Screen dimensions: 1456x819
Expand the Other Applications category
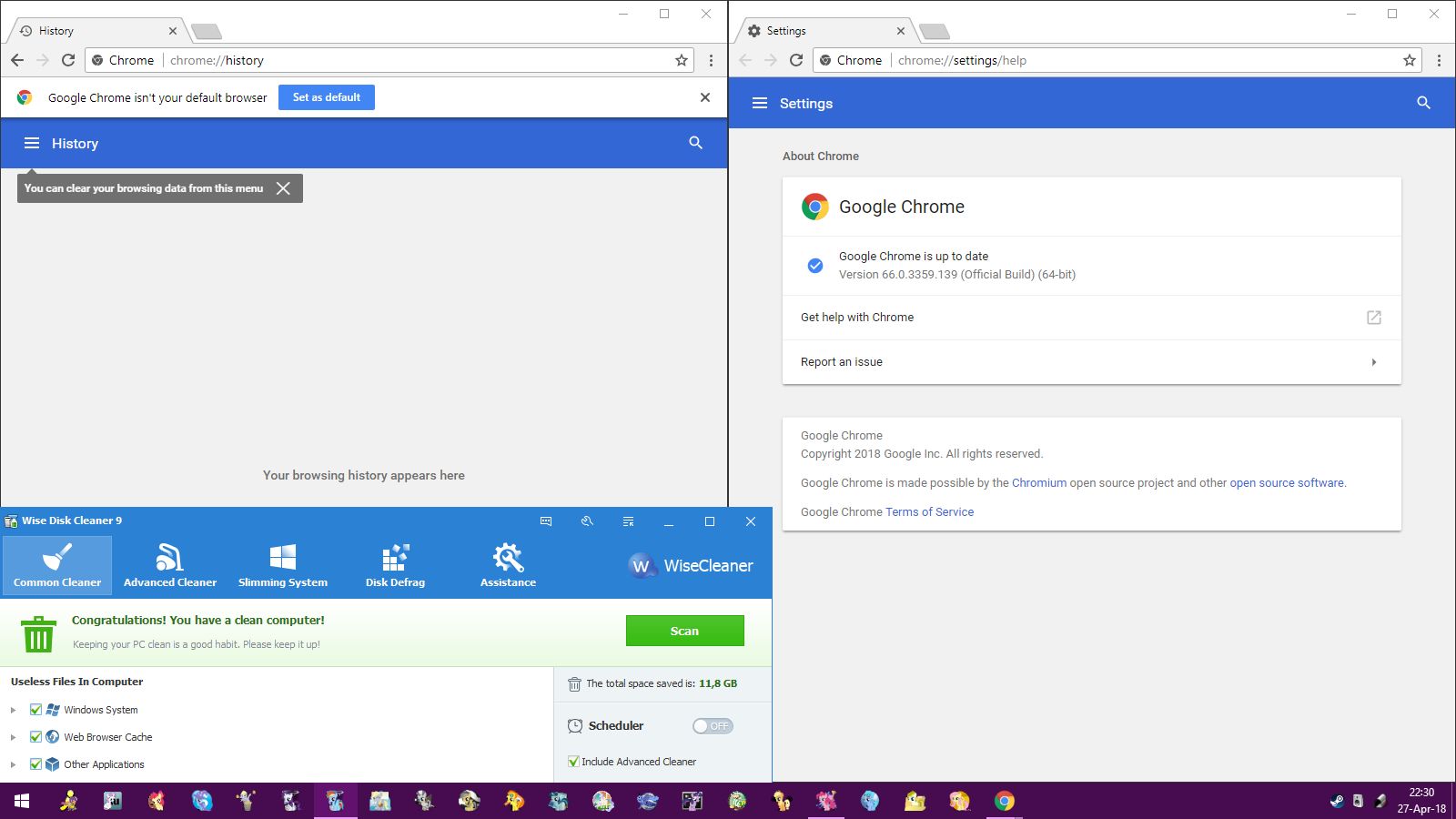point(13,764)
